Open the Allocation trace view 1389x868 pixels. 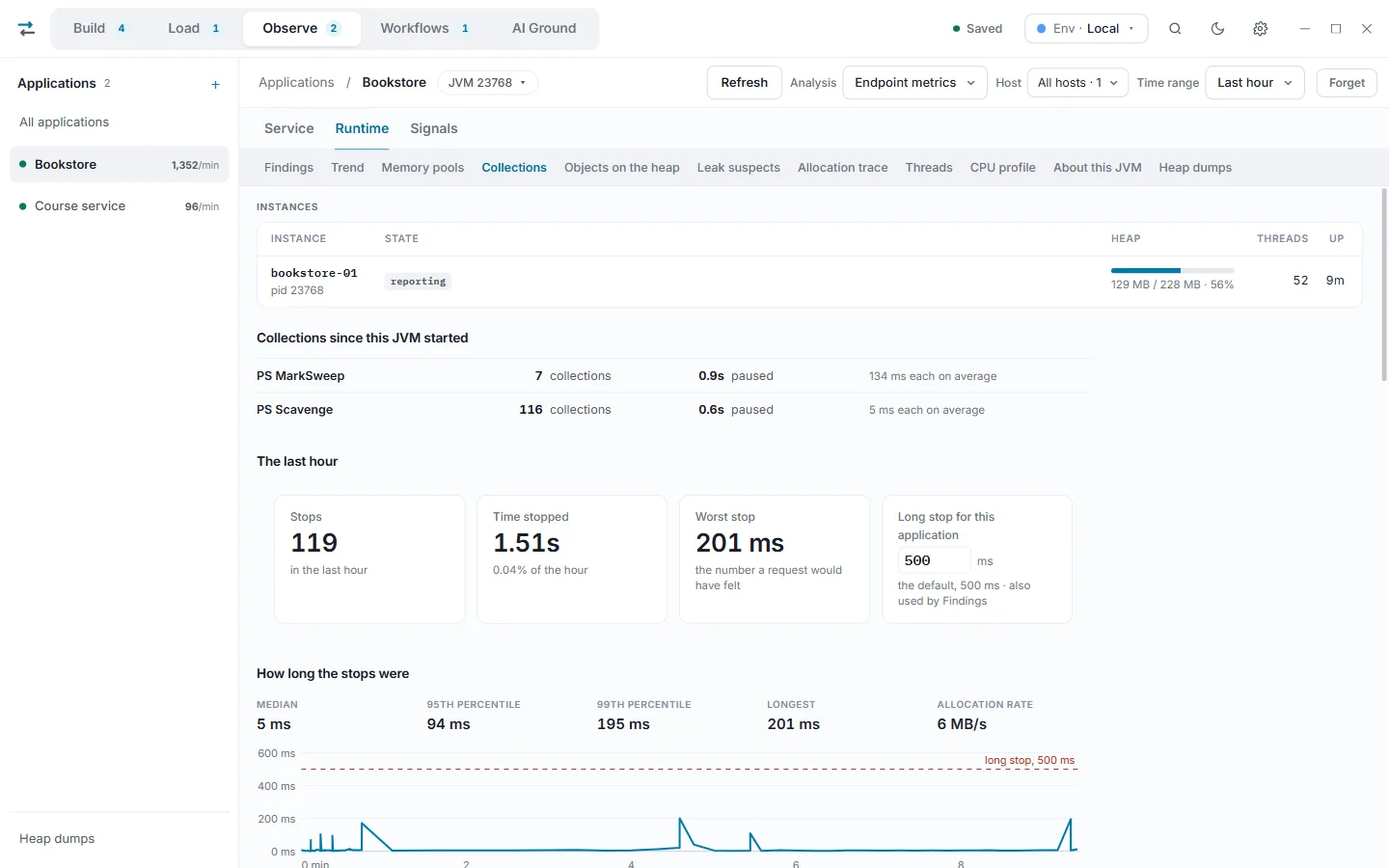tap(843, 168)
